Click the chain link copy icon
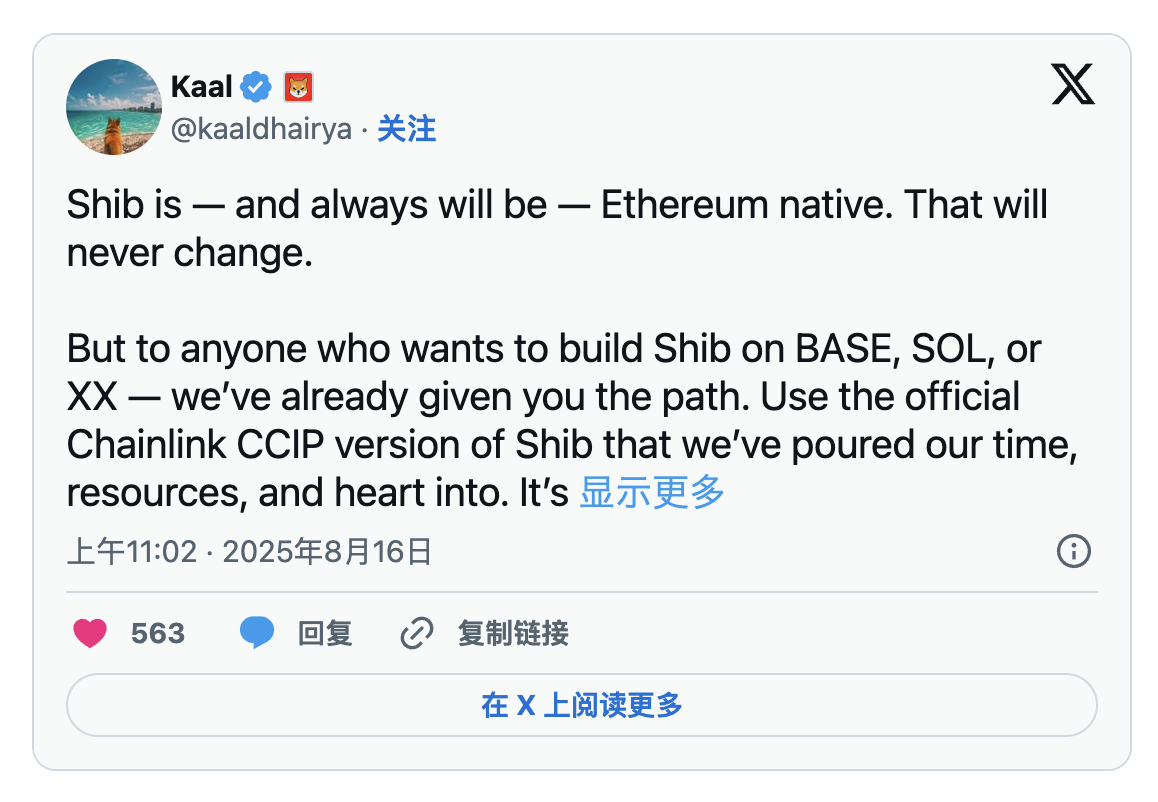This screenshot has width=1158, height=802. (x=416, y=633)
